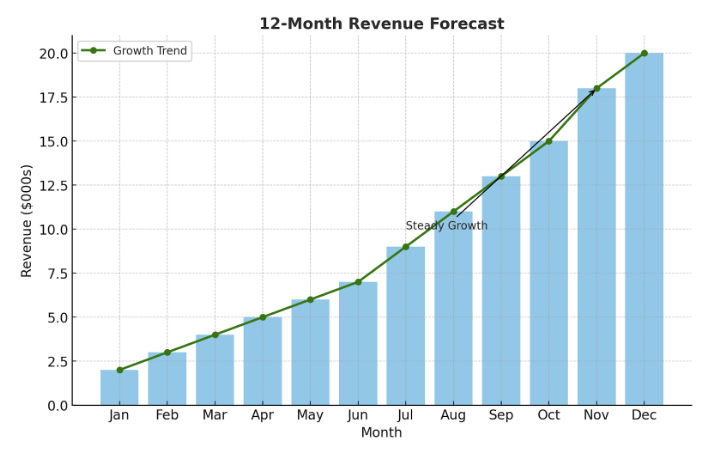Image resolution: width=724 pixels, height=450 pixels.
Task: Select the May label on x-axis
Action: 310,415
